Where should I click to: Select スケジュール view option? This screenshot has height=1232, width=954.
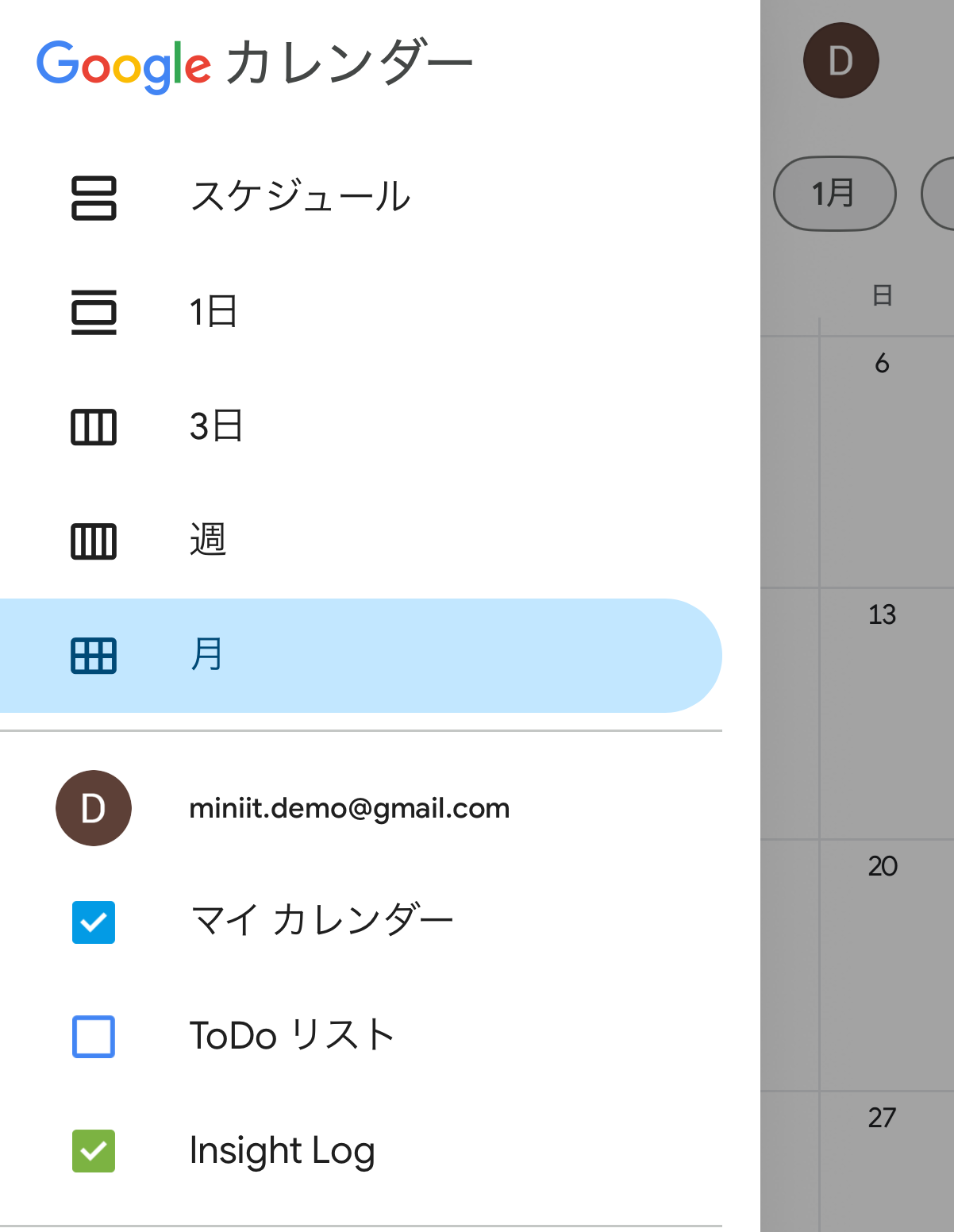[360, 198]
